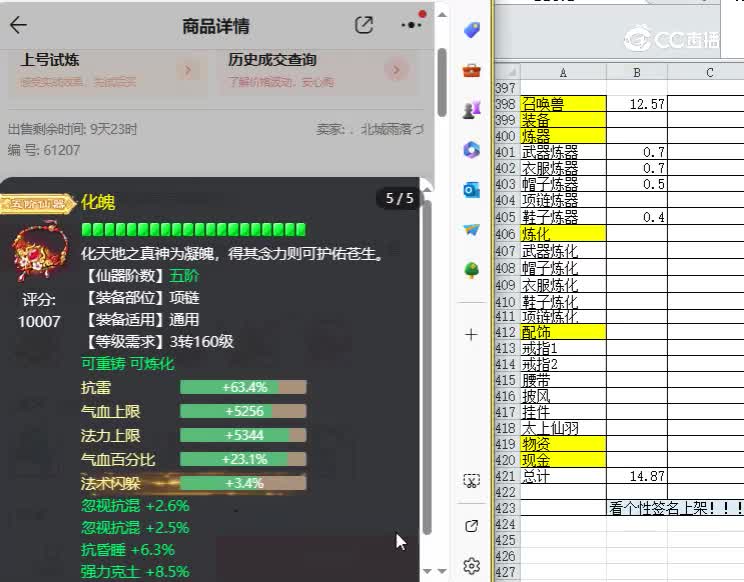The height and width of the screenshot is (582, 744).
Task: Select cell 太上仙羽
Action: [x=563, y=428]
